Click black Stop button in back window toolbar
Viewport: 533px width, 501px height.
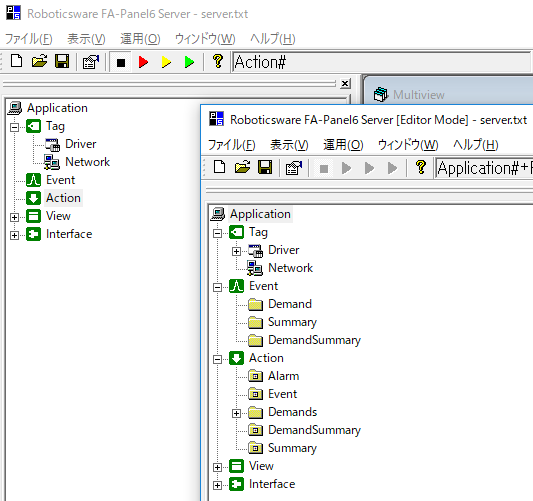point(121,63)
